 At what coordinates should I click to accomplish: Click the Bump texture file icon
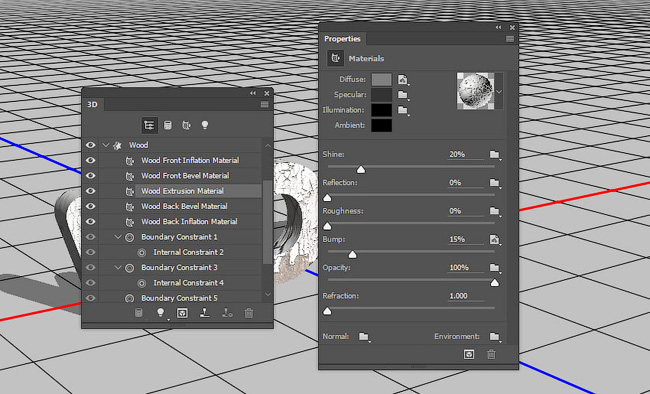click(x=495, y=239)
